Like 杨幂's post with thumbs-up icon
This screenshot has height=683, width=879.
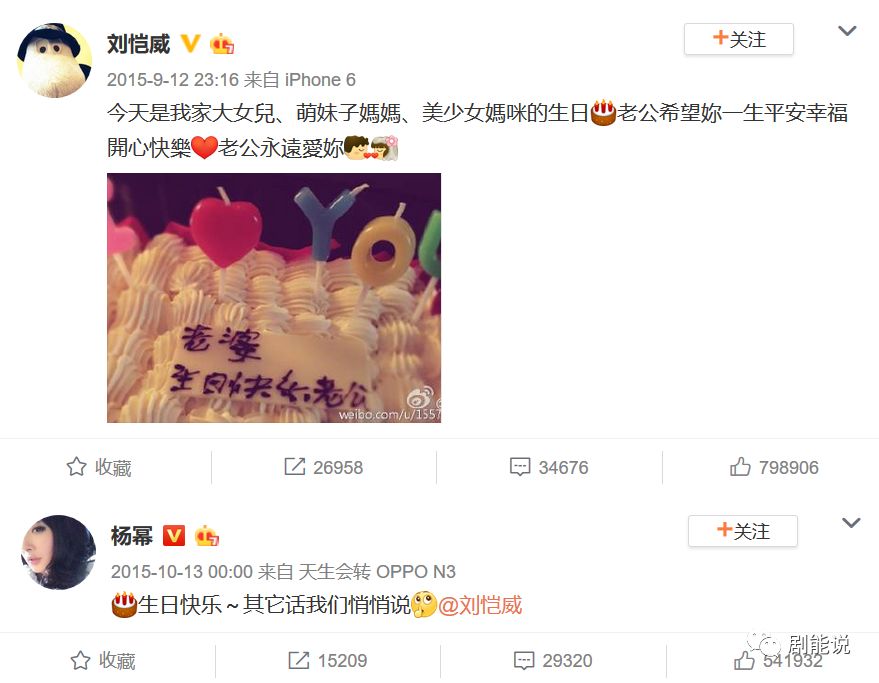point(744,661)
